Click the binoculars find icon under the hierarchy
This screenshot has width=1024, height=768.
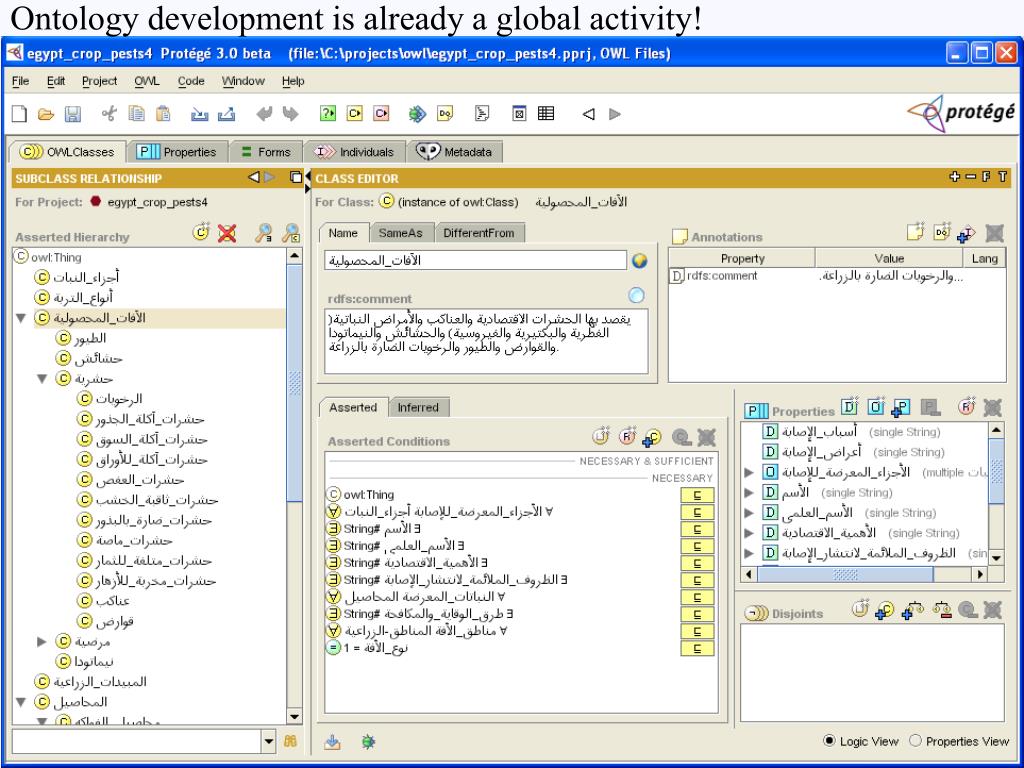point(291,741)
